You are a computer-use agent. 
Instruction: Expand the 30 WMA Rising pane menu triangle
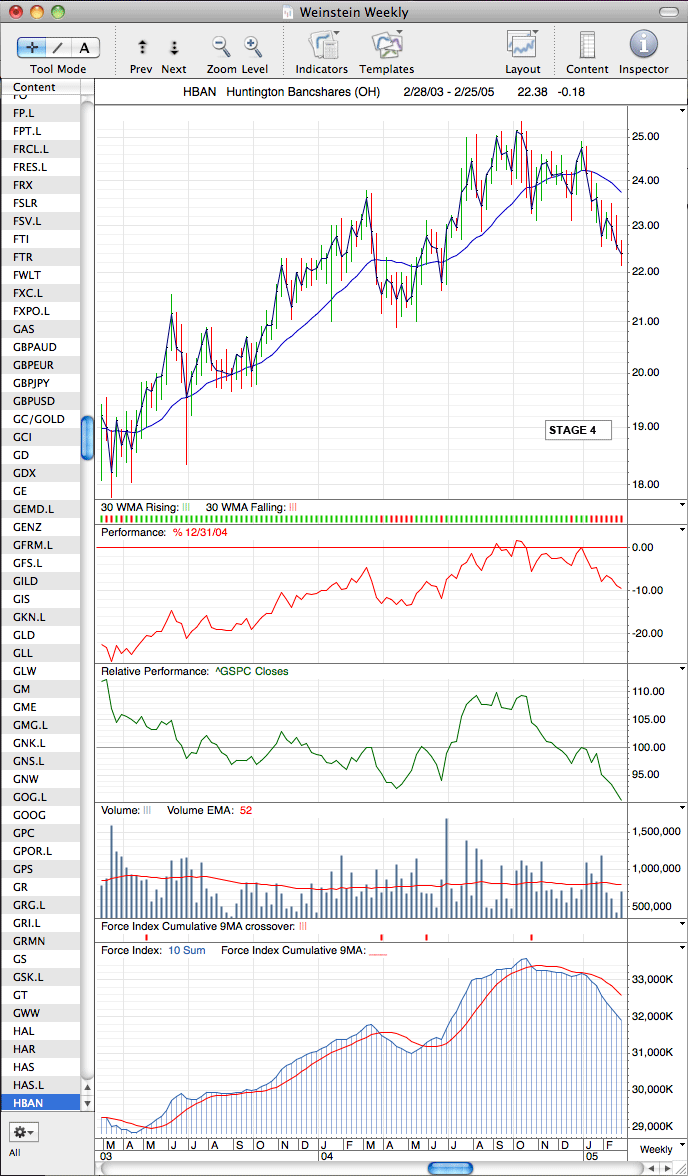[x=680, y=505]
